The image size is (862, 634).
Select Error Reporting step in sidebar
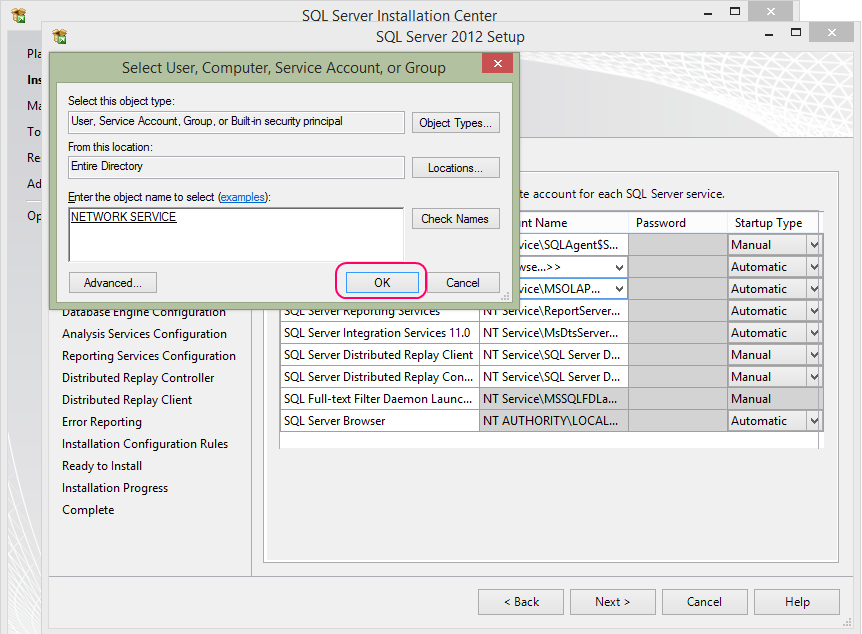pos(102,422)
